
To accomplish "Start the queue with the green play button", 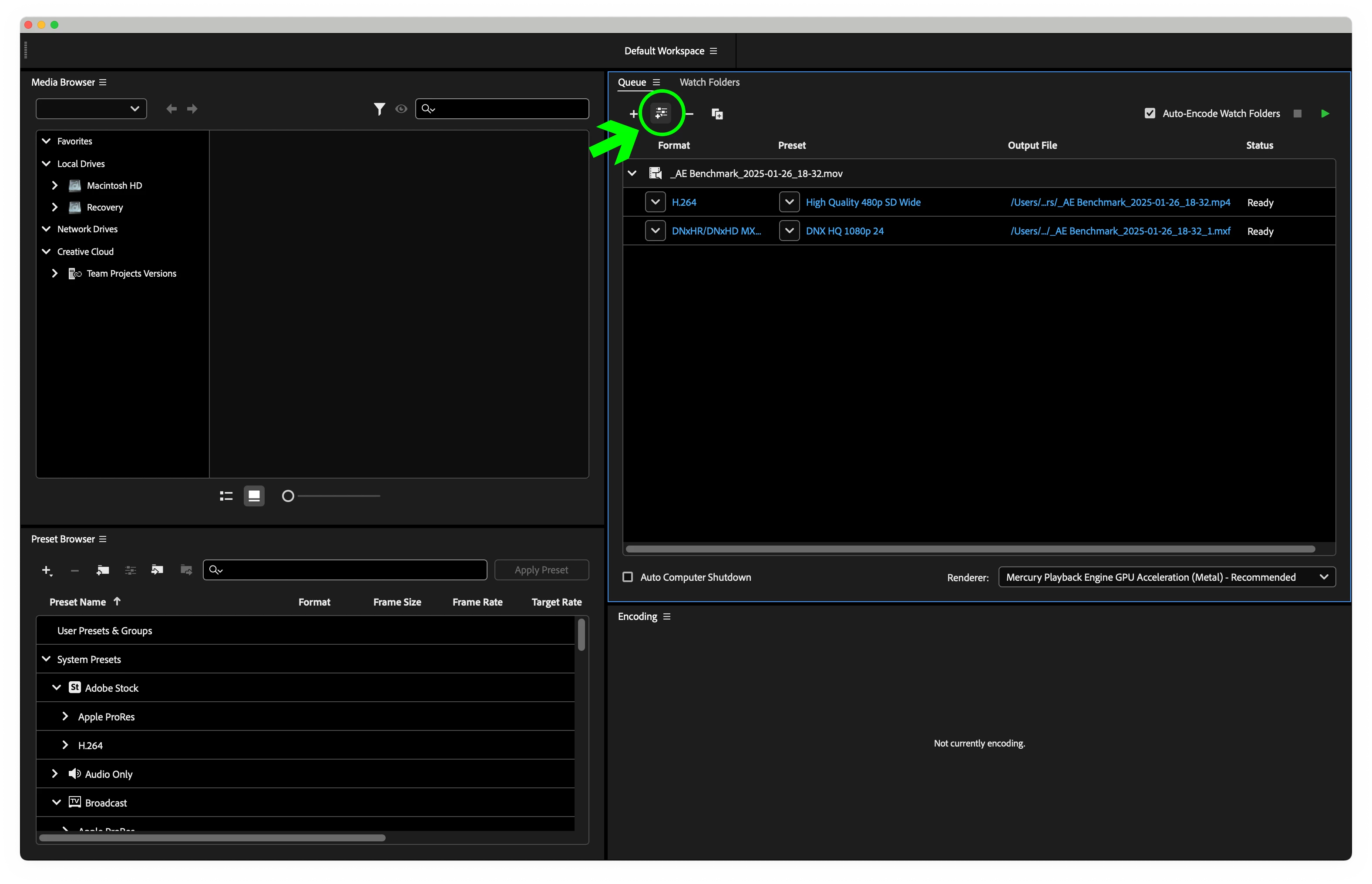I will tap(1324, 114).
